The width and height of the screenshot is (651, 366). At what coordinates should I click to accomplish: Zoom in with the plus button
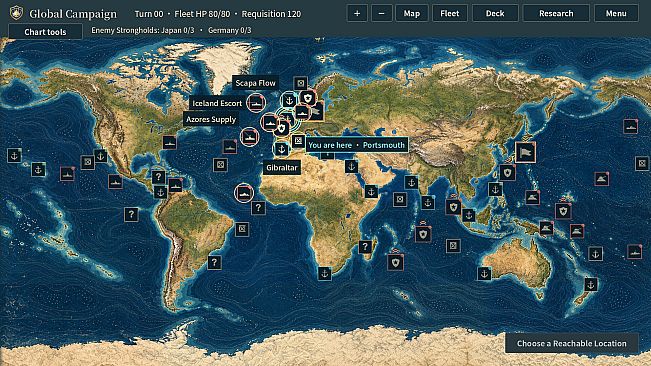coord(357,13)
